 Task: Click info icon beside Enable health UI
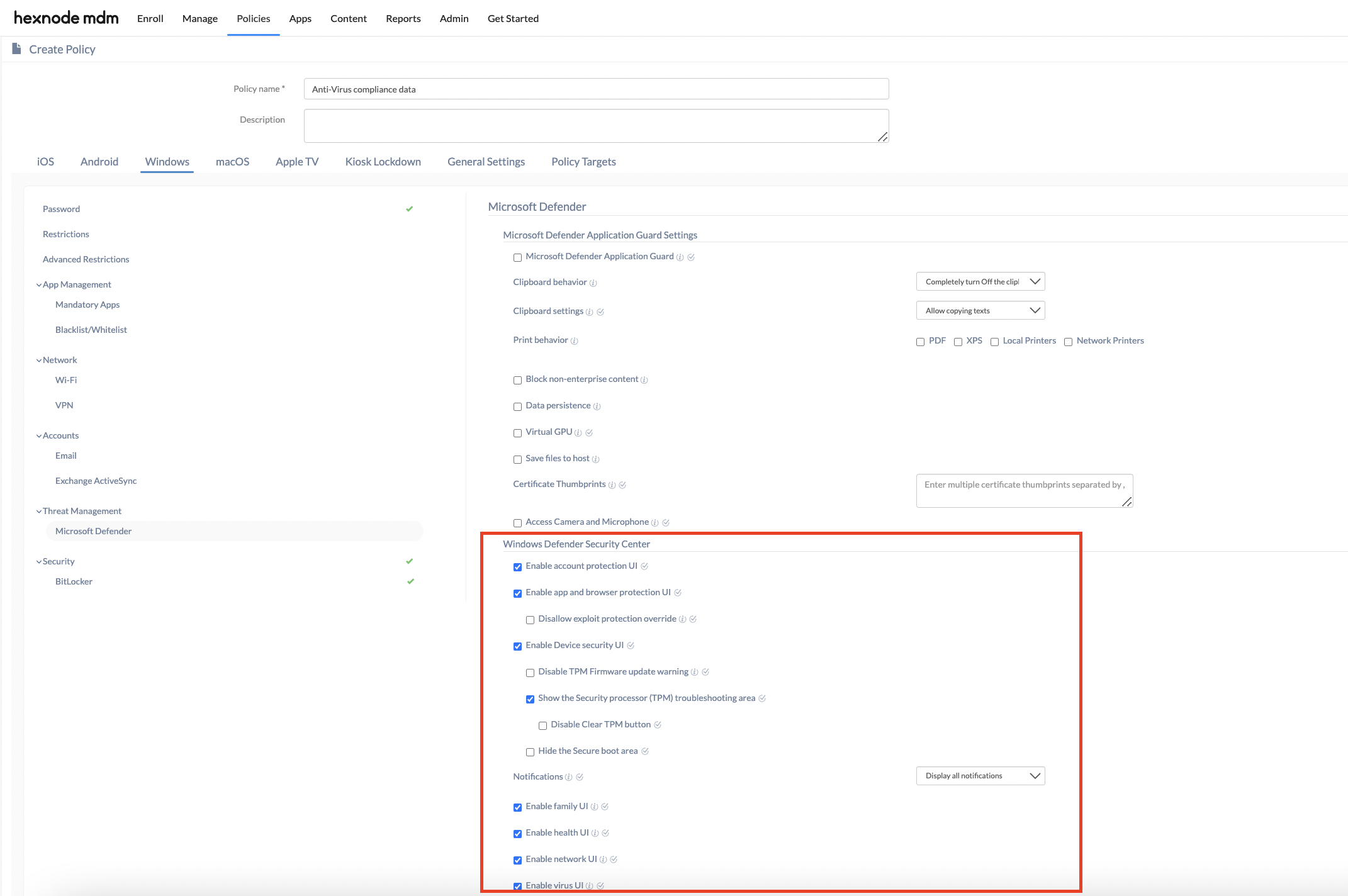(x=595, y=833)
